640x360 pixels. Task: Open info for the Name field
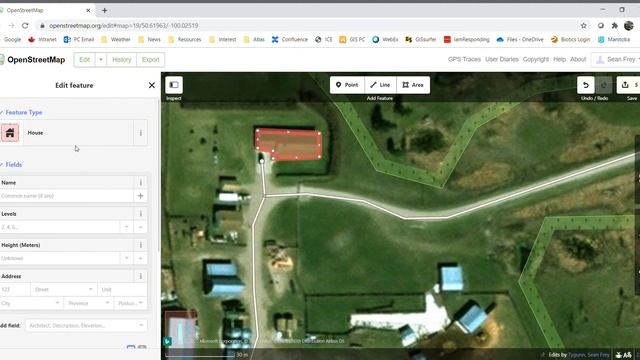pyautogui.click(x=140, y=182)
